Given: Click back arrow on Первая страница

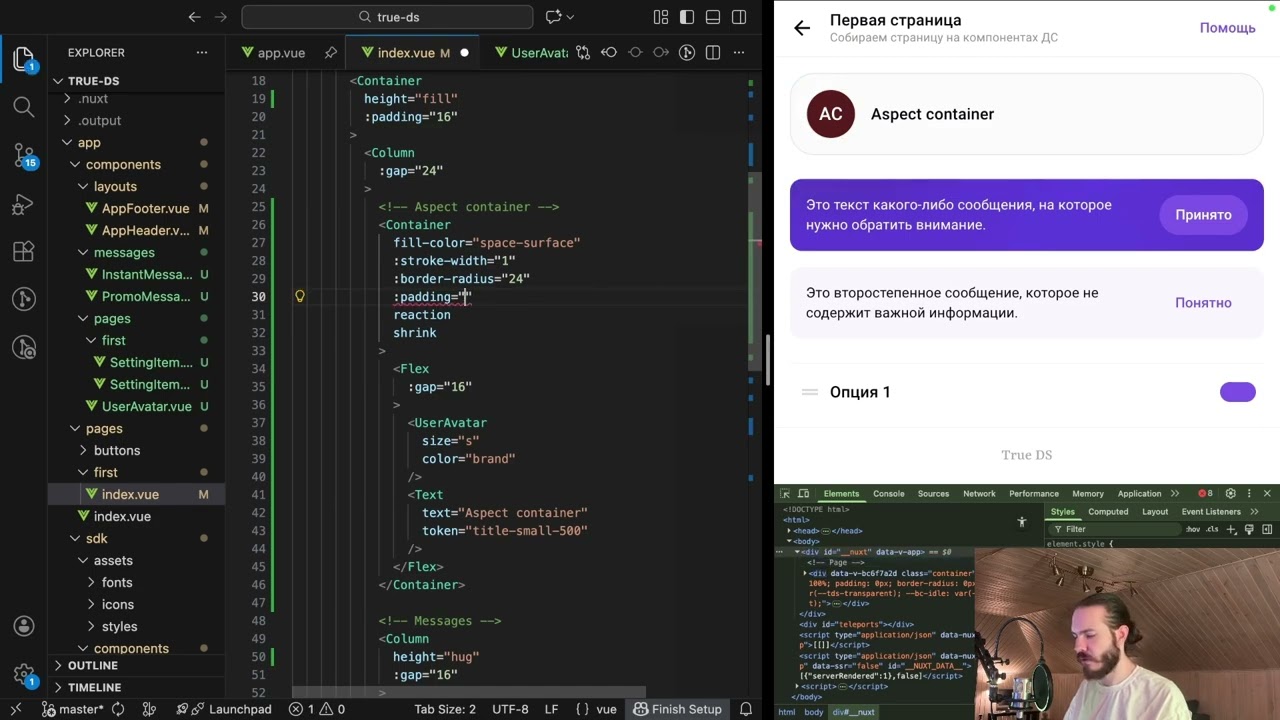Looking at the screenshot, I should (802, 28).
